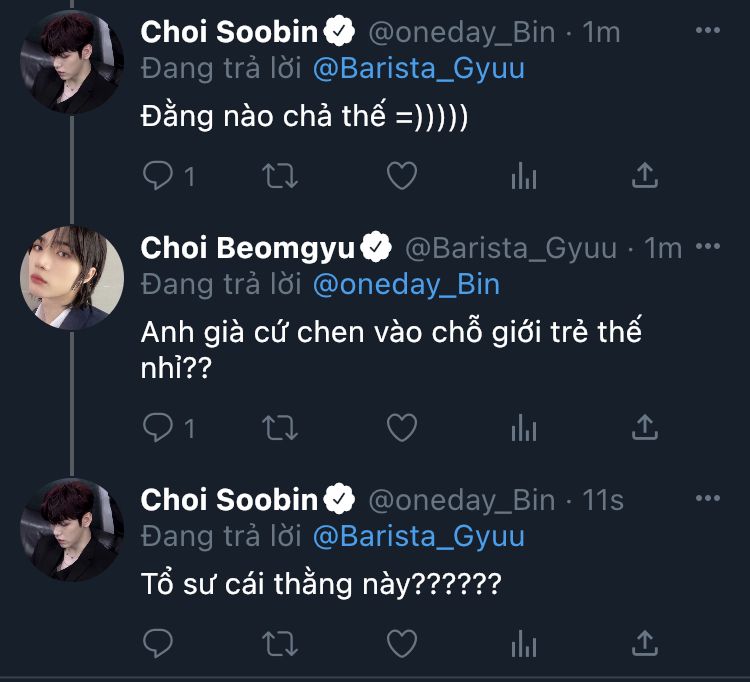
Task: View analytics of Soobin's last tweet
Action: (524, 641)
